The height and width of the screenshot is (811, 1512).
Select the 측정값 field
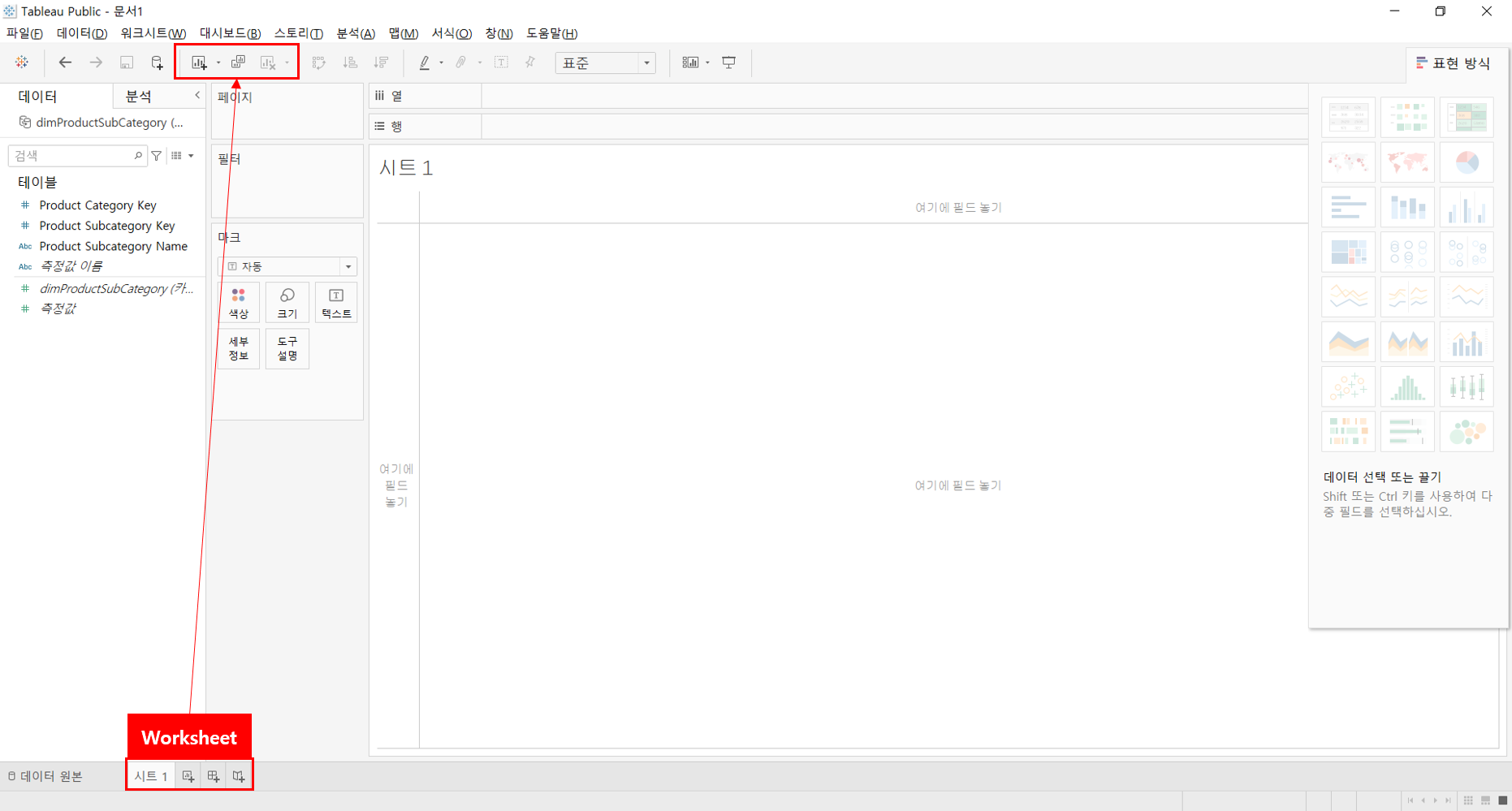(57, 308)
